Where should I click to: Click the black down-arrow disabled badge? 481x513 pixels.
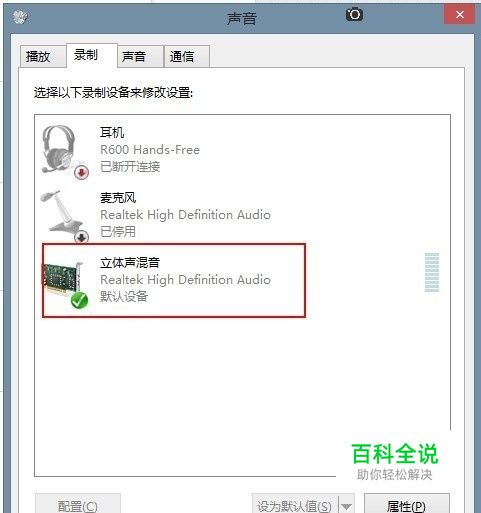pyautogui.click(x=82, y=237)
